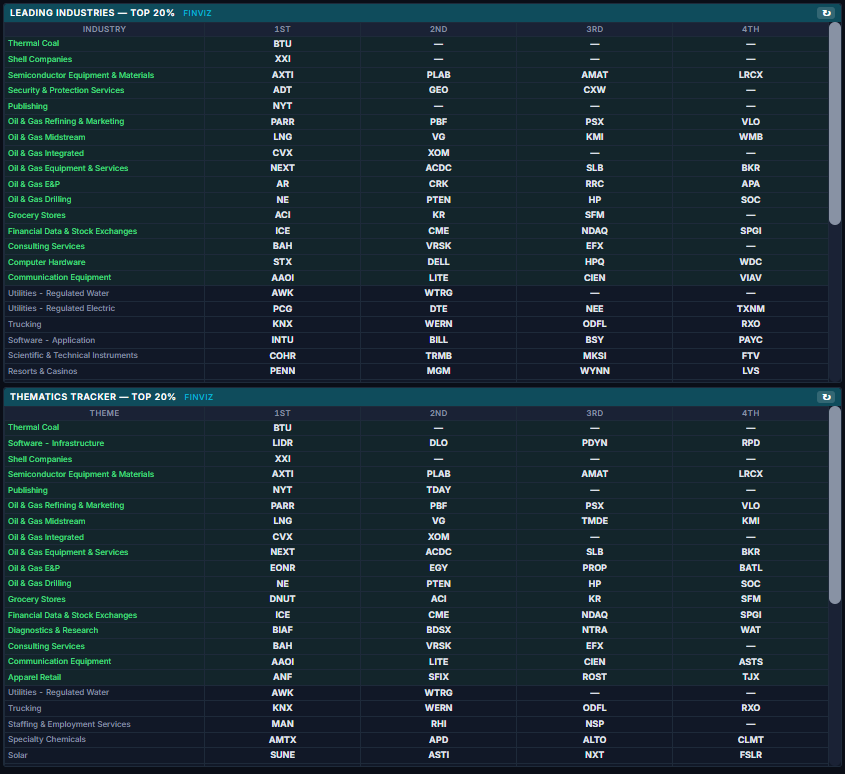
Task: Select ticker STX
Action: (282, 262)
